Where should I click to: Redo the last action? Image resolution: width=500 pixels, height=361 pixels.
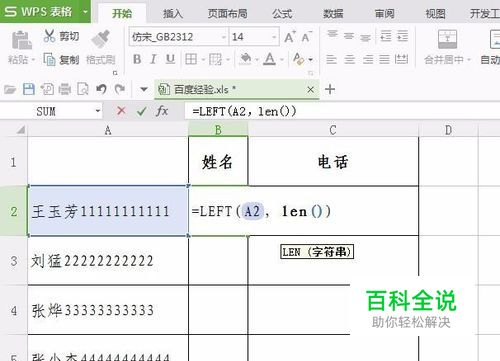pyautogui.click(x=120, y=89)
